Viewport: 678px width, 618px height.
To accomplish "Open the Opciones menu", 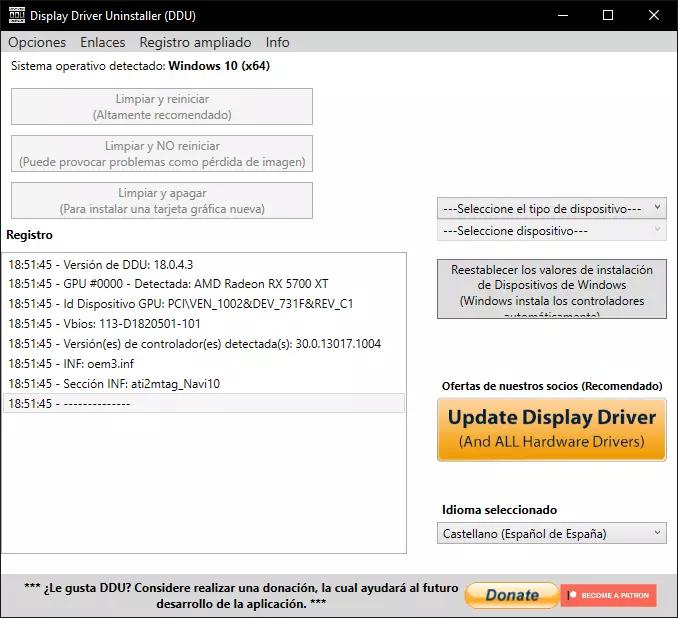I will [x=37, y=42].
